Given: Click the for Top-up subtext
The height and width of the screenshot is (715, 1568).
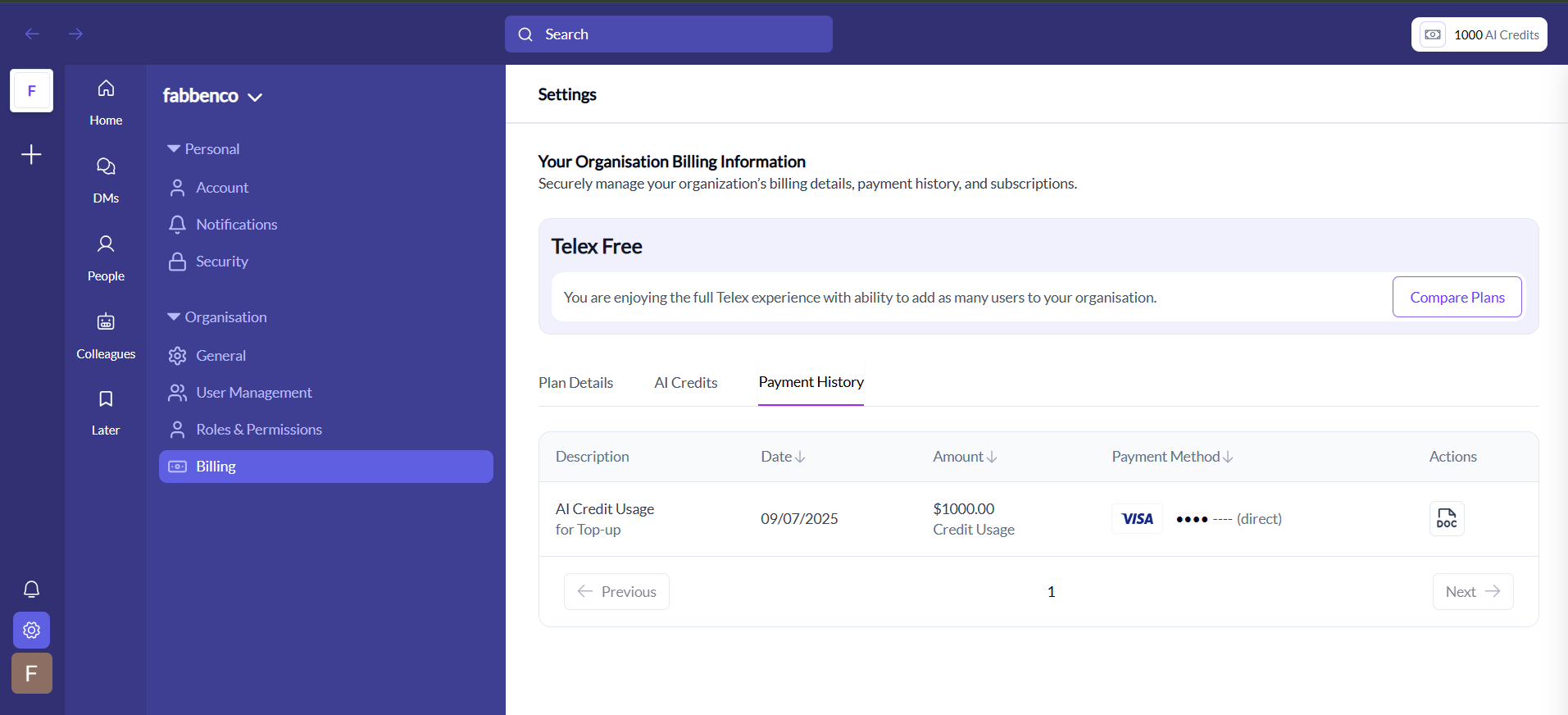Looking at the screenshot, I should click(588, 530).
